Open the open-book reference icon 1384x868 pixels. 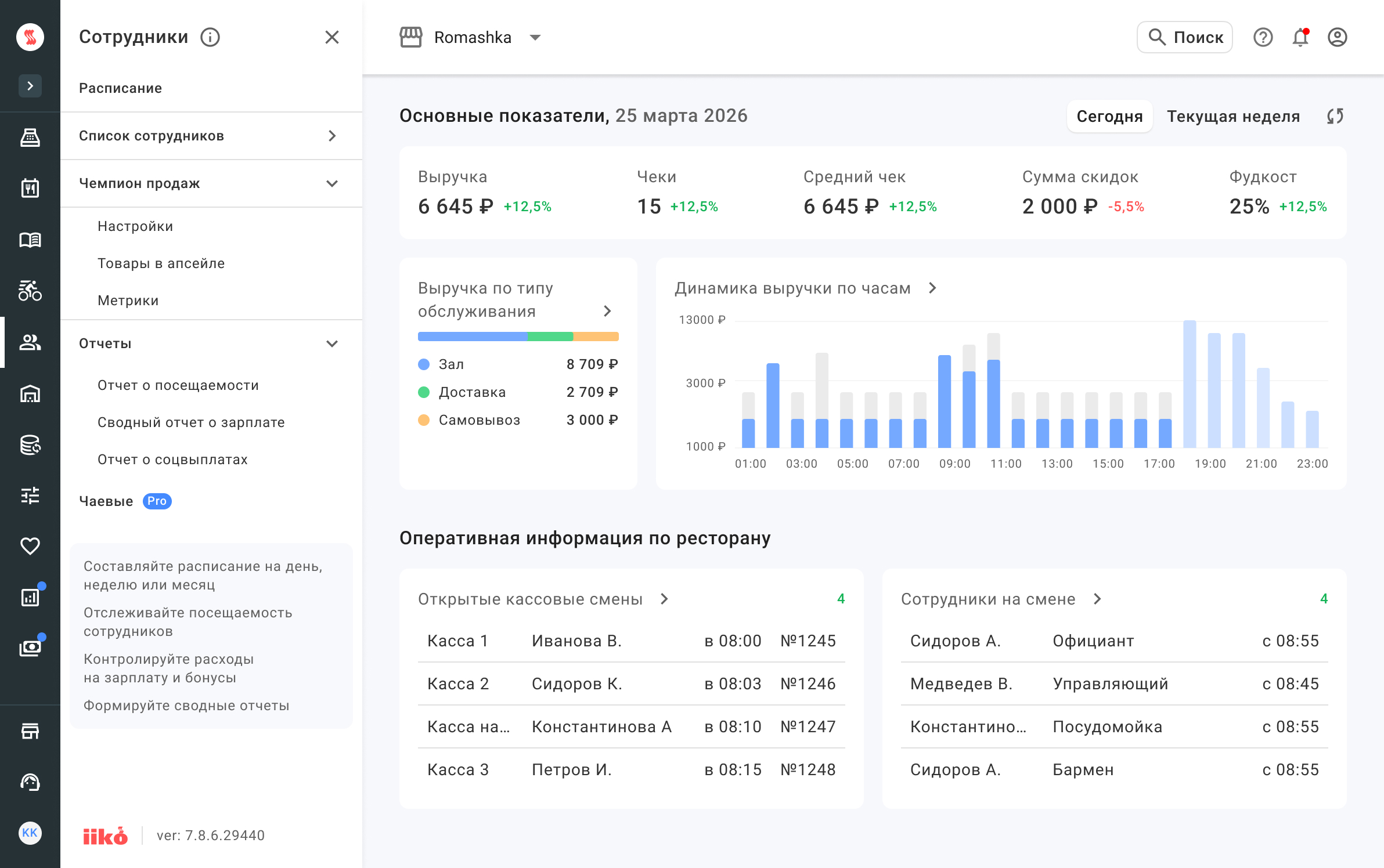point(30,240)
